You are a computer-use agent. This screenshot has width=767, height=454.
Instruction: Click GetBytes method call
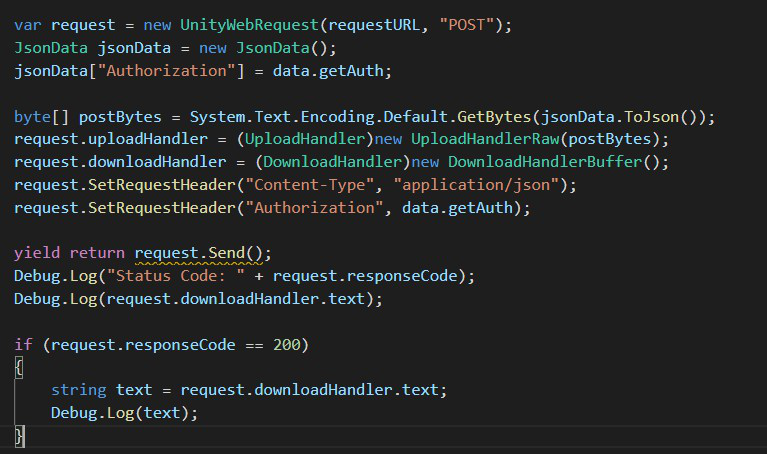pos(494,117)
